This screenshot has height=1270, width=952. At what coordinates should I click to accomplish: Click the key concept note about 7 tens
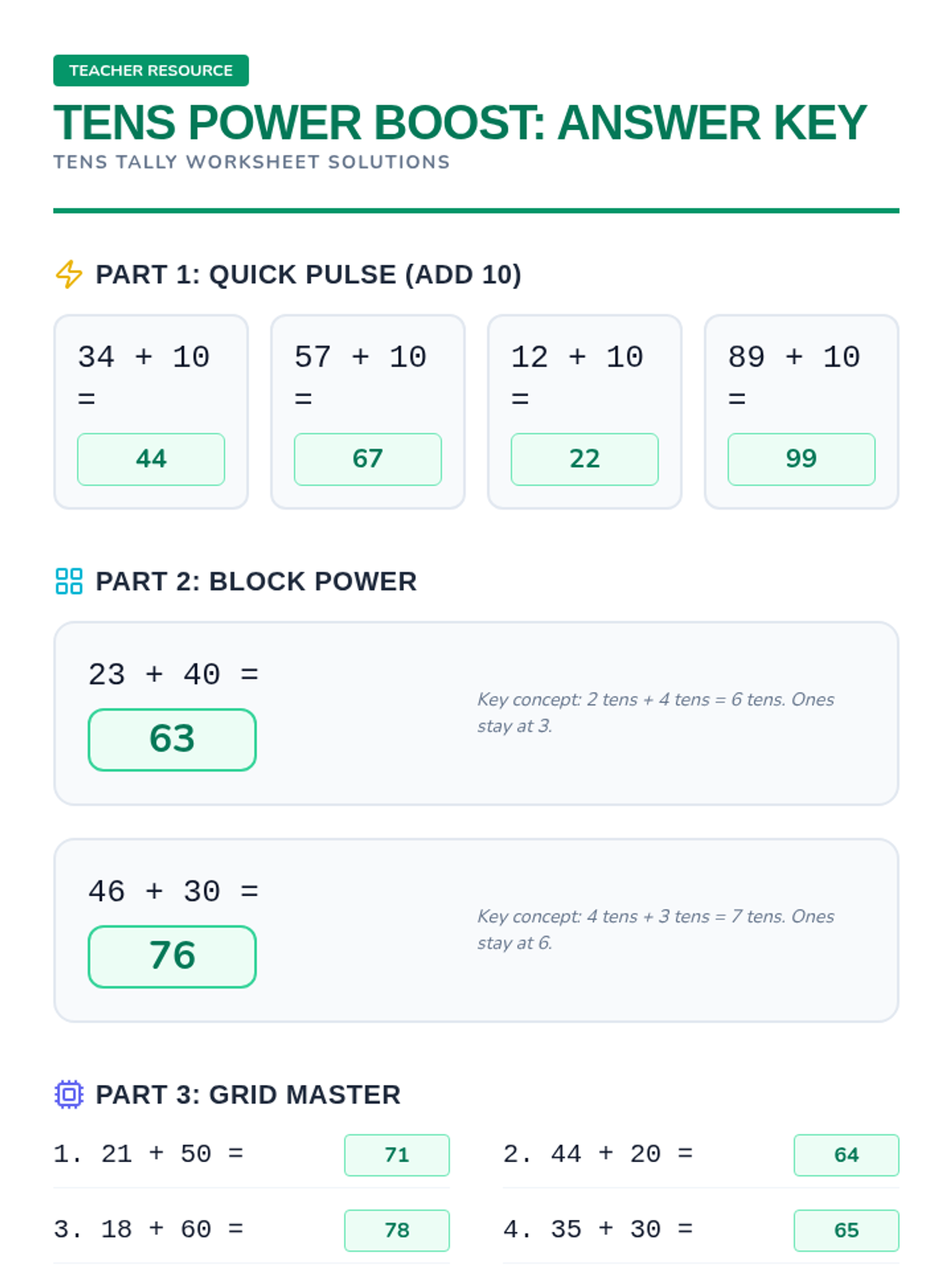tap(655, 929)
